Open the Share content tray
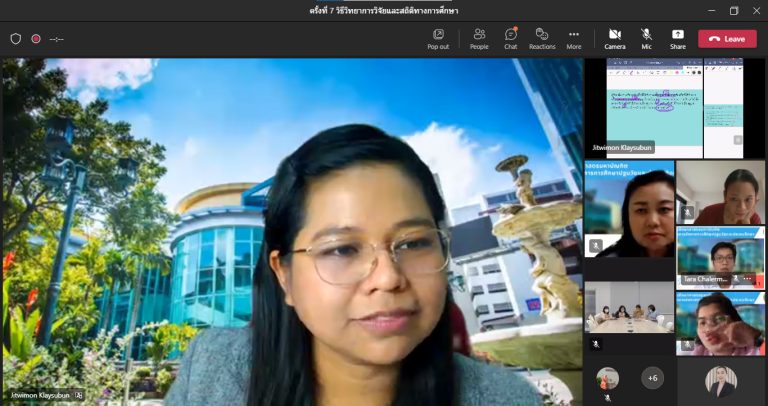Image resolution: width=768 pixels, height=406 pixels. 678,38
